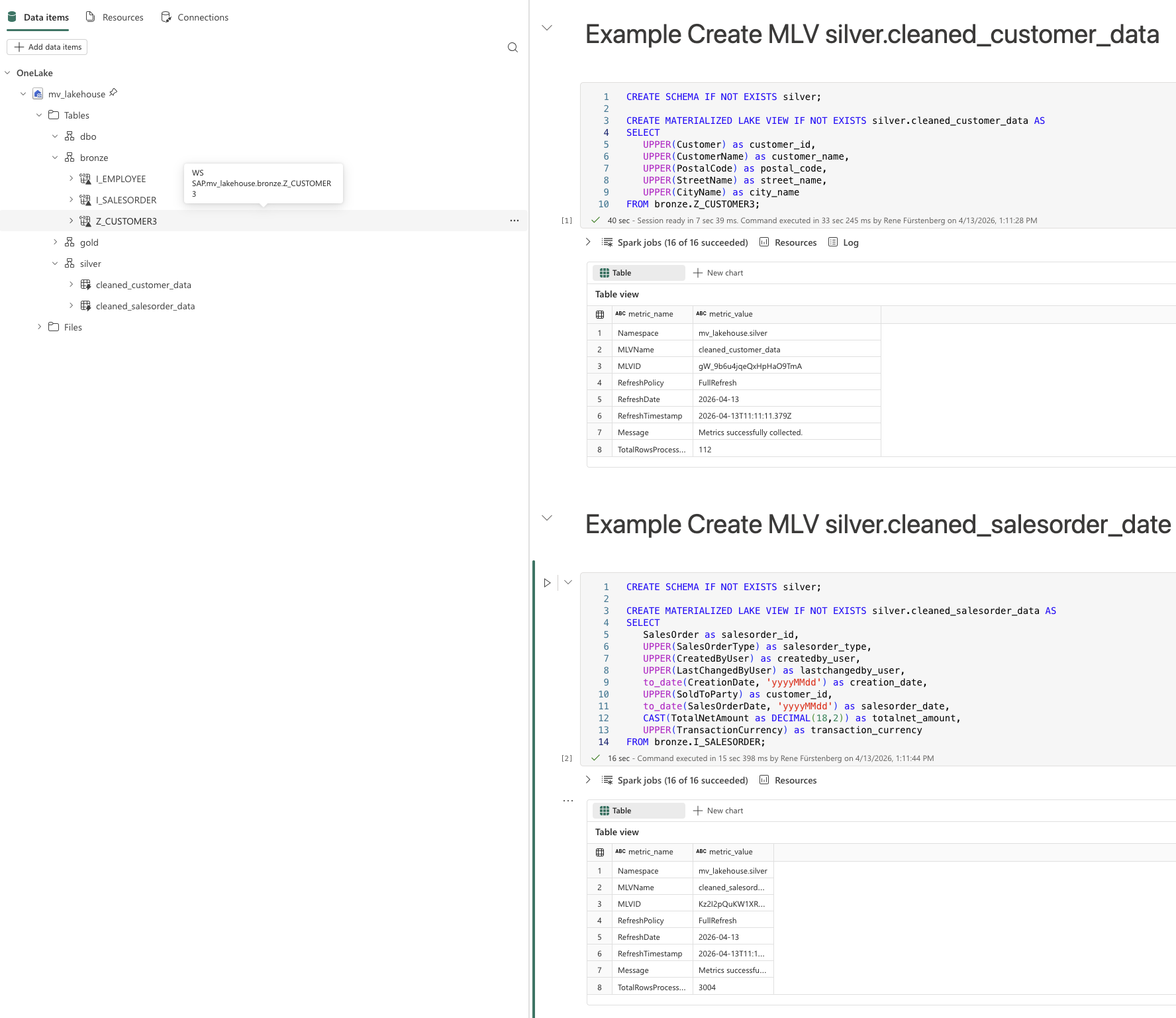The width and height of the screenshot is (1176, 1018).
Task: Open the second cell's output ellipsis menu
Action: pos(567,801)
